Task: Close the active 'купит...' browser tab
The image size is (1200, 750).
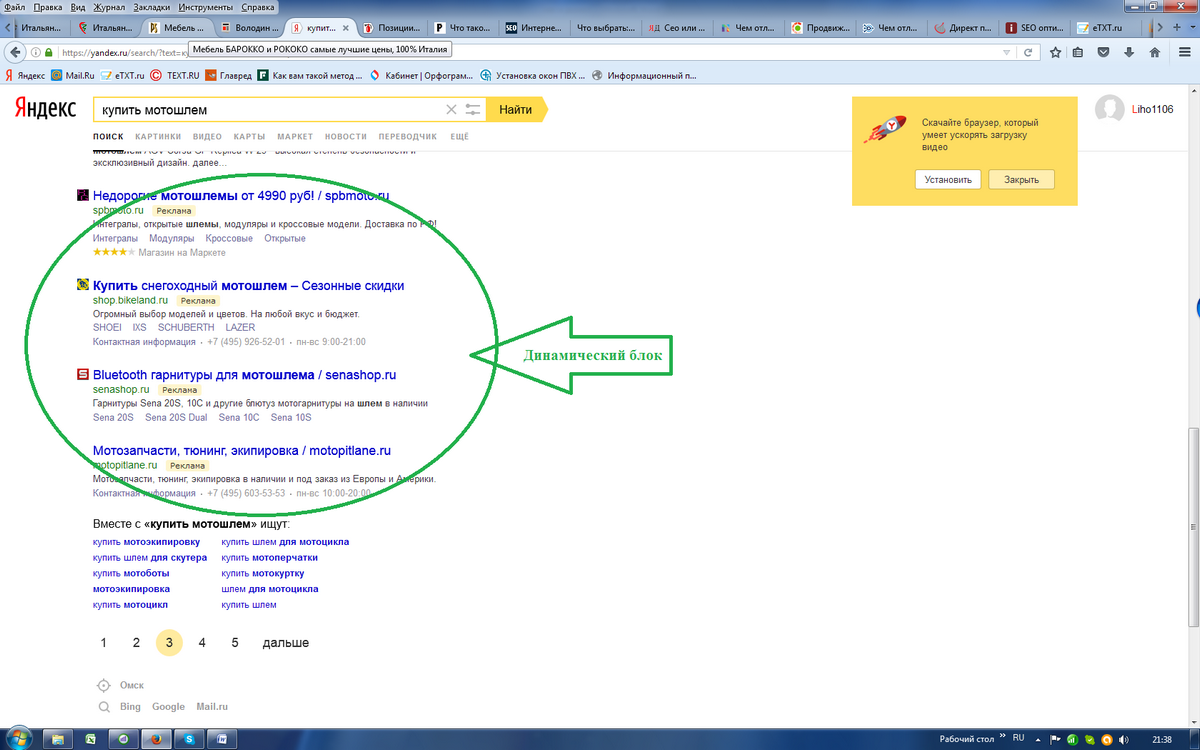Action: pos(346,28)
